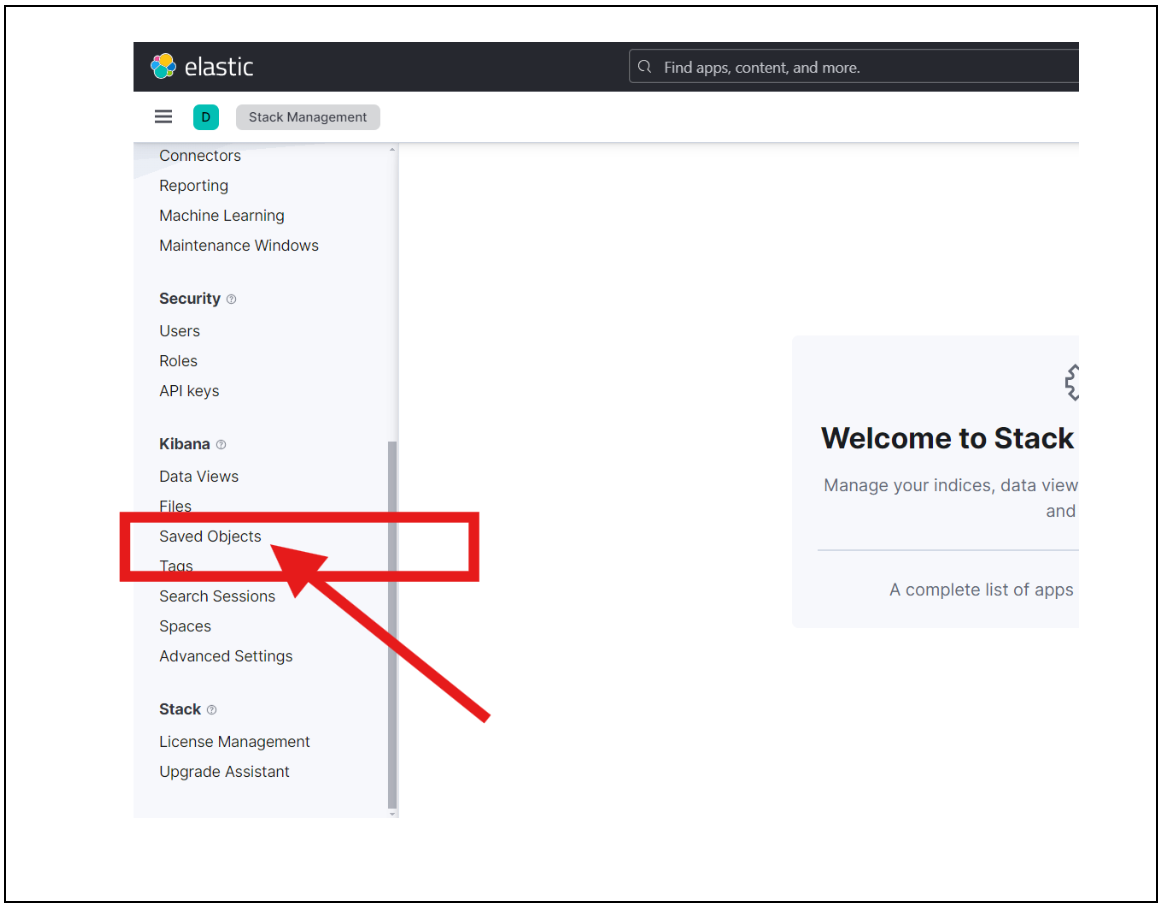
Task: Open Maintenance Windows link
Action: click(x=239, y=245)
